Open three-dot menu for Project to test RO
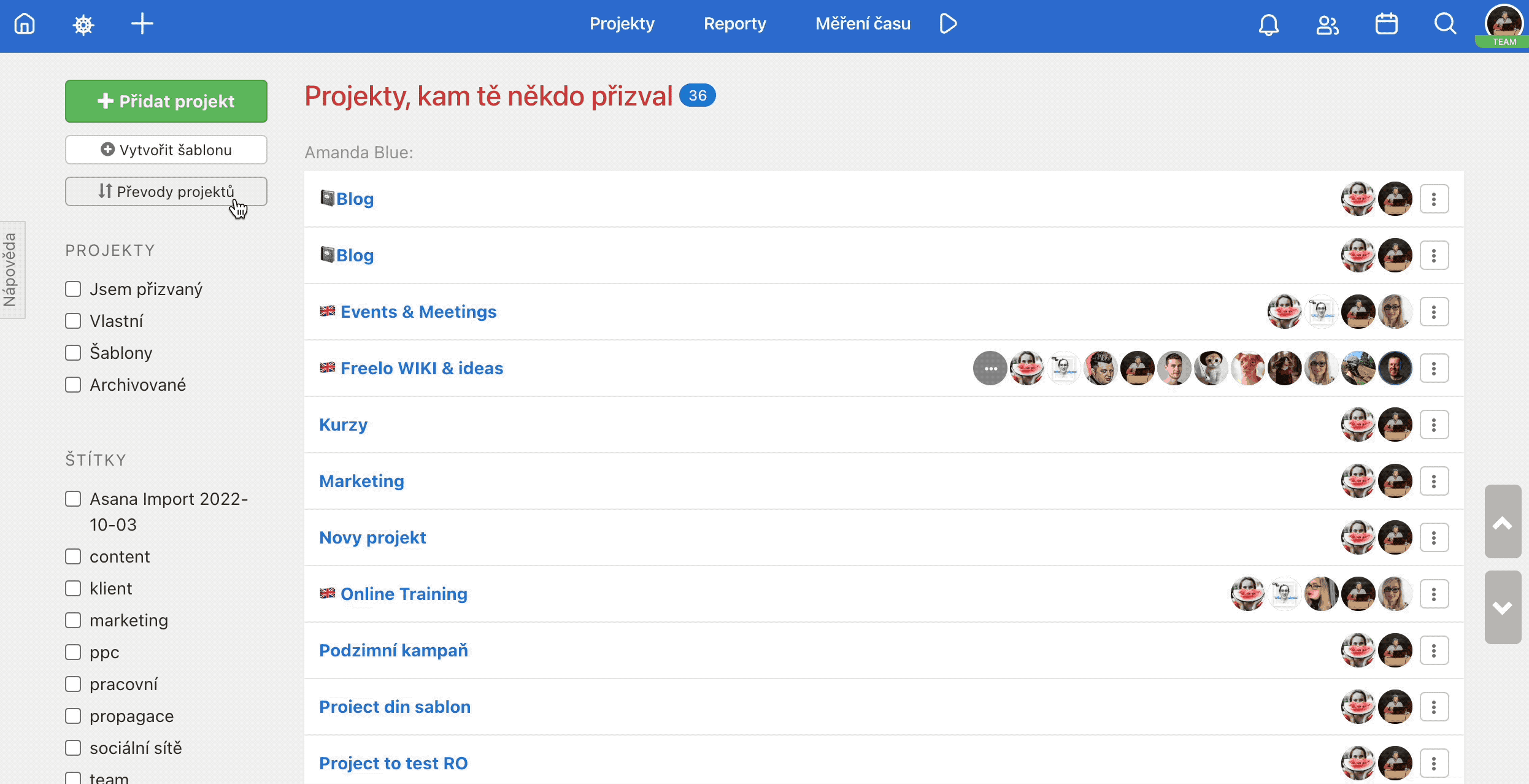Image resolution: width=1529 pixels, height=784 pixels. click(x=1434, y=763)
